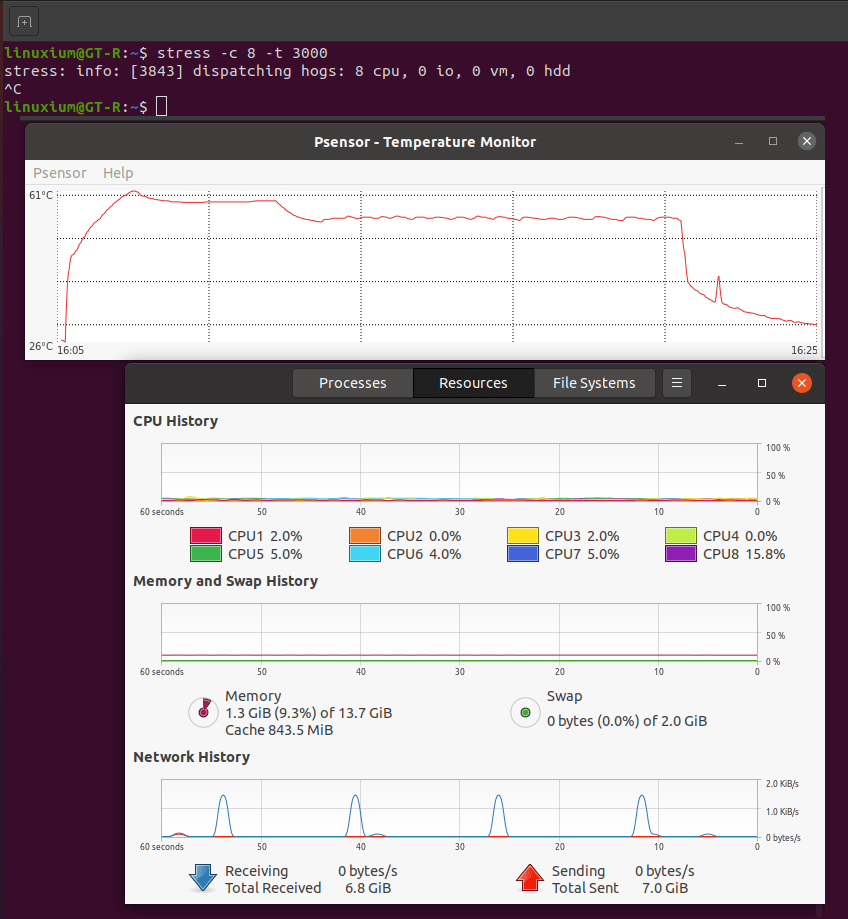Click the '16:25' time label
Image resolution: width=848 pixels, height=919 pixels.
point(804,350)
